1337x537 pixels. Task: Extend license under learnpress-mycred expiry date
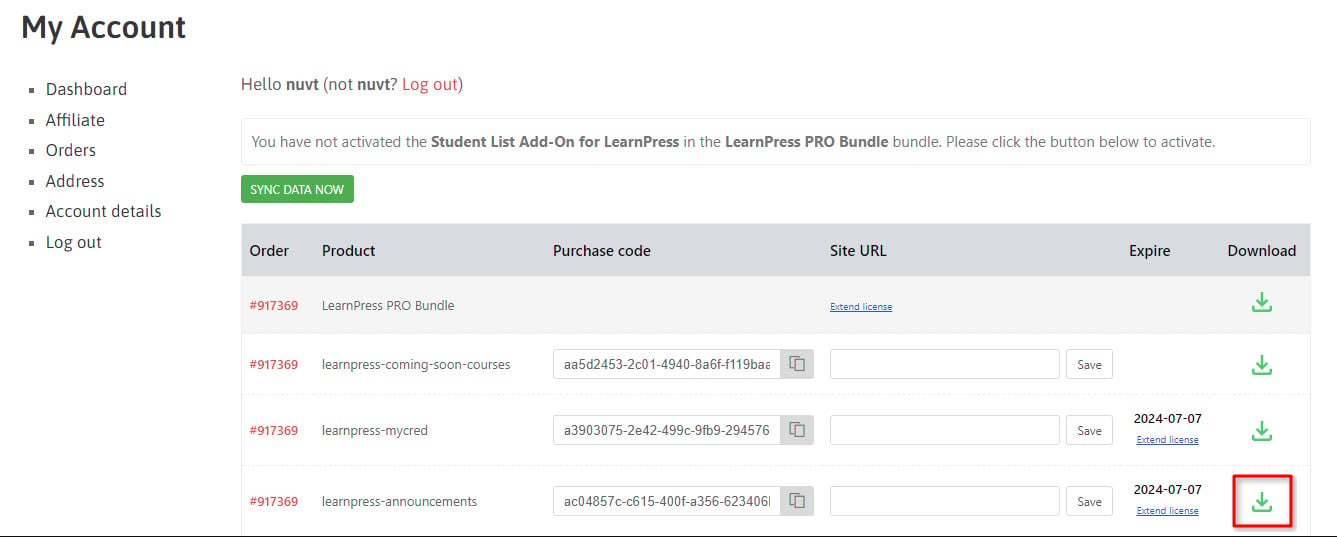point(1167,440)
